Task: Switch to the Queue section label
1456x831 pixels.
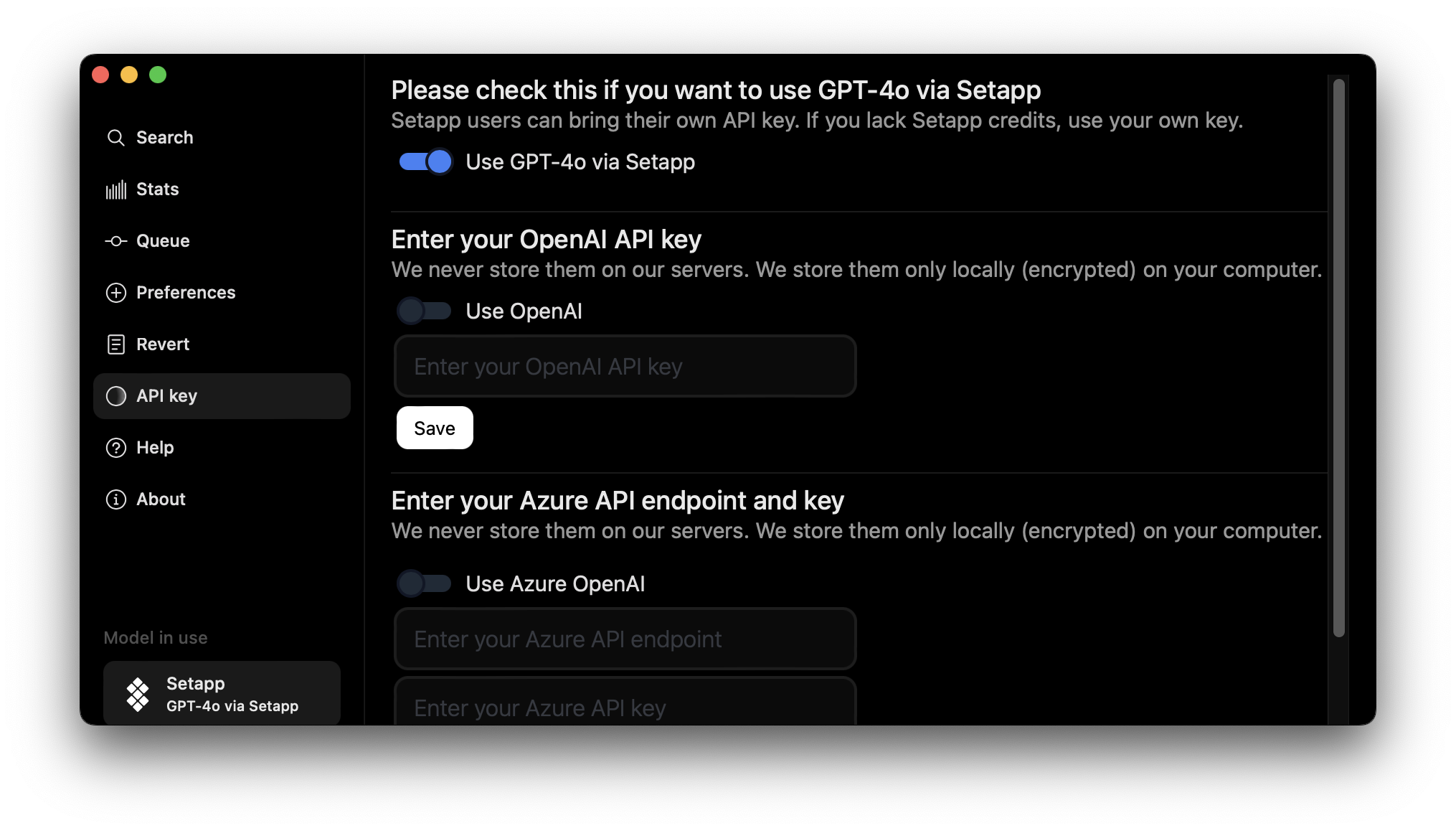Action: 163,241
